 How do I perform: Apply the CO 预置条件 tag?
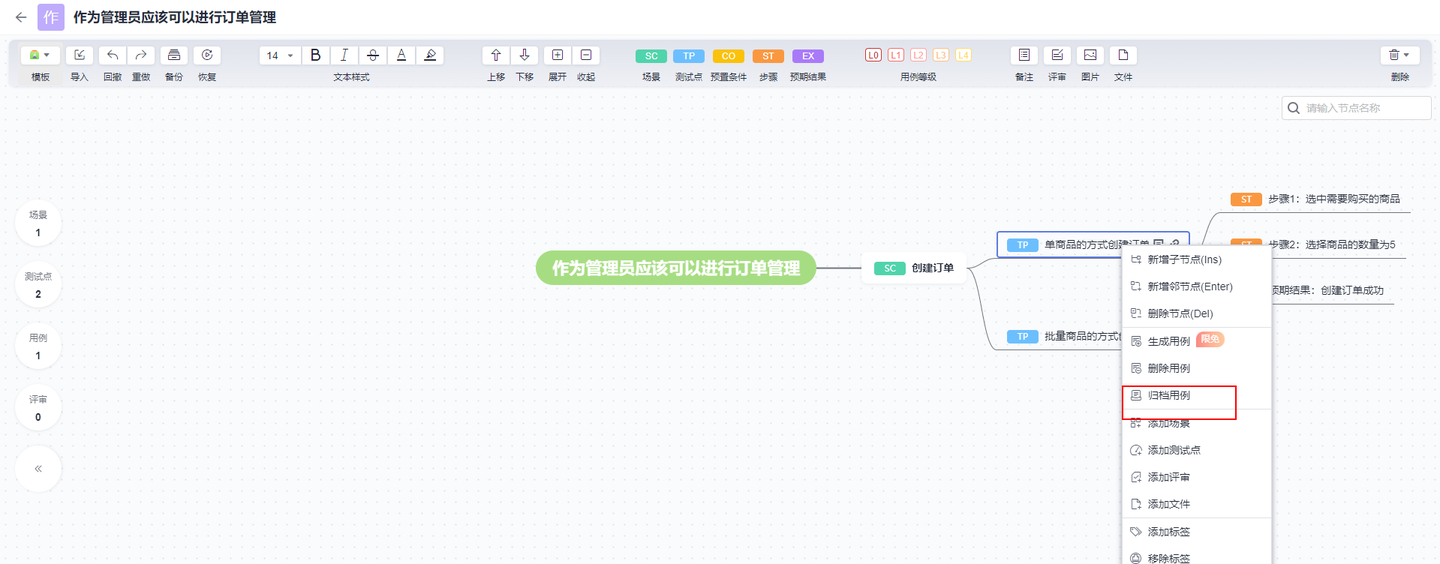pyautogui.click(x=728, y=56)
